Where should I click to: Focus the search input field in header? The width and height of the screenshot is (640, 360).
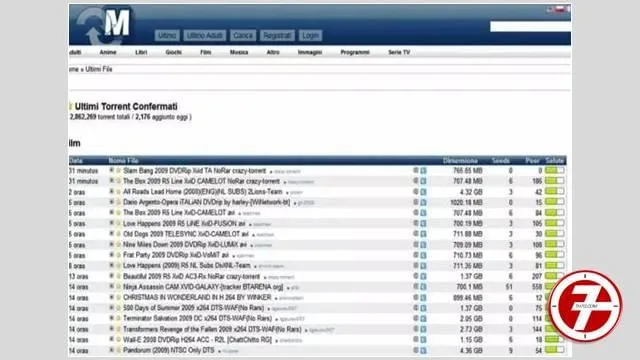530,27
